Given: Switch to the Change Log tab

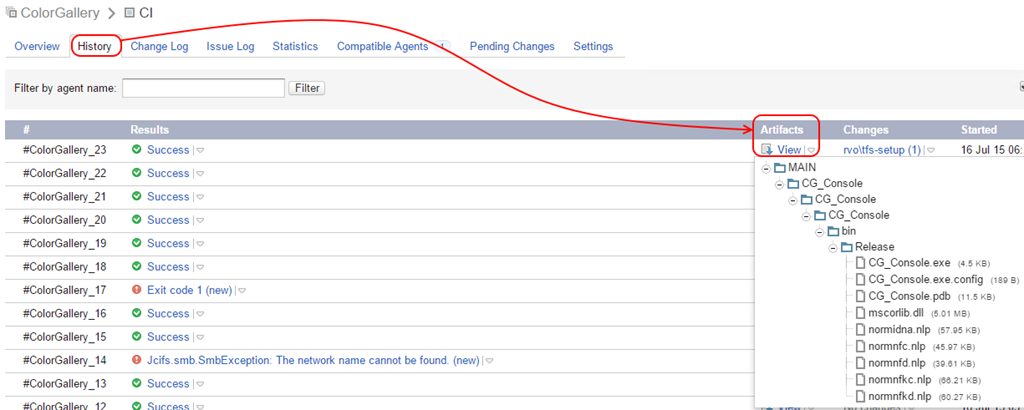Looking at the screenshot, I should [x=159, y=46].
